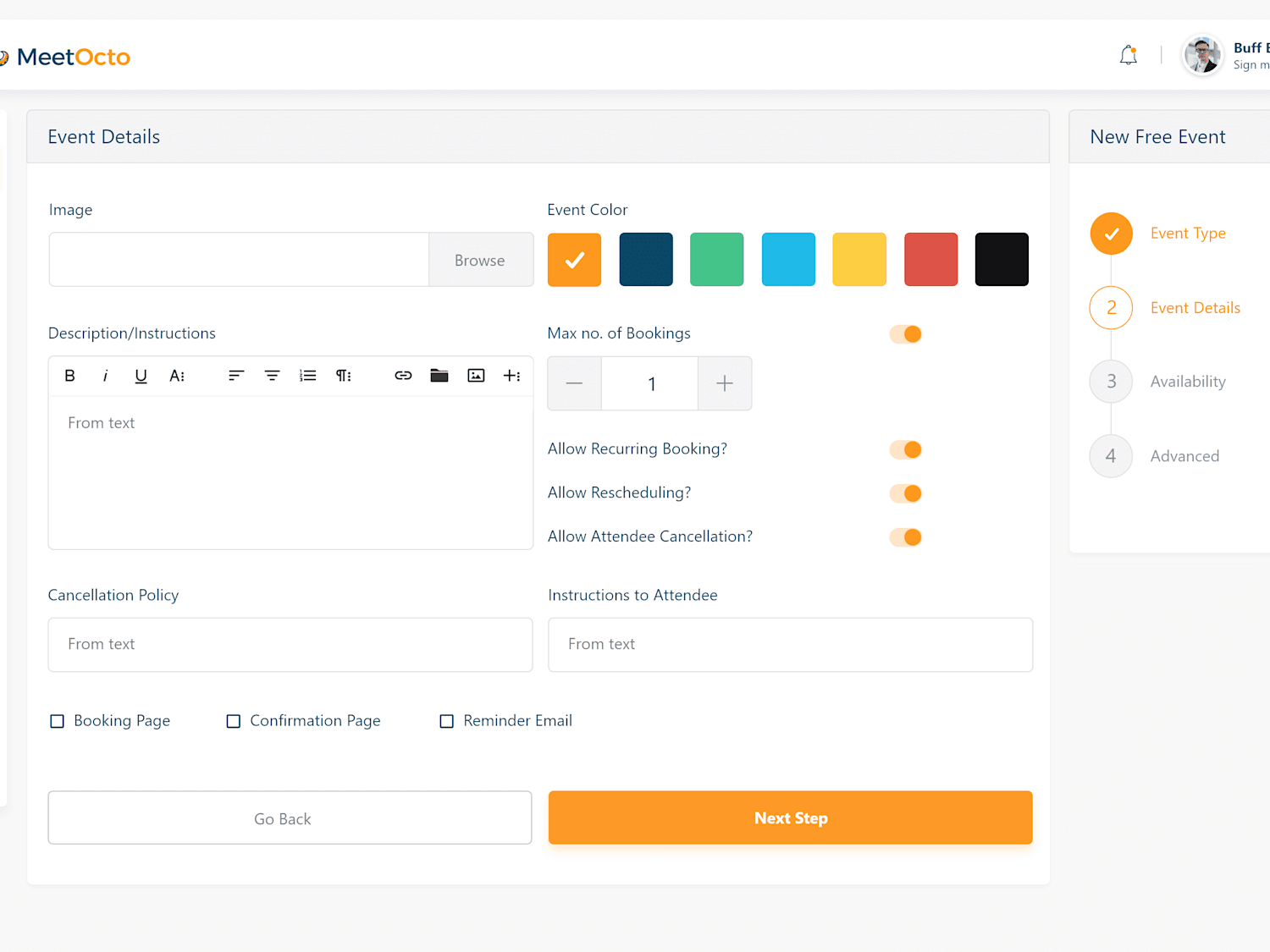Click the Browse image button
The width and height of the screenshot is (1270, 952).
click(481, 260)
